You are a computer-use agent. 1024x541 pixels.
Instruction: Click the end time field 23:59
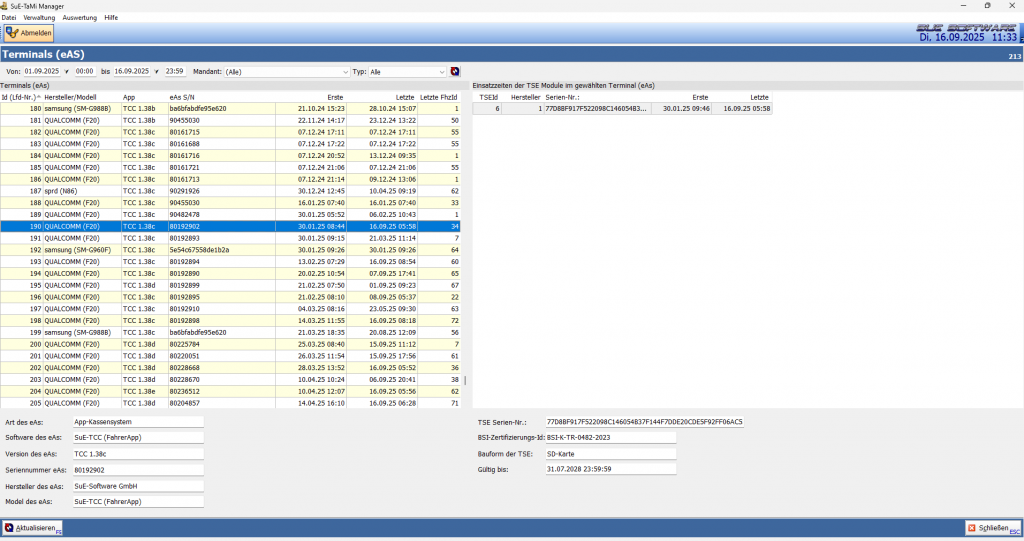(176, 72)
